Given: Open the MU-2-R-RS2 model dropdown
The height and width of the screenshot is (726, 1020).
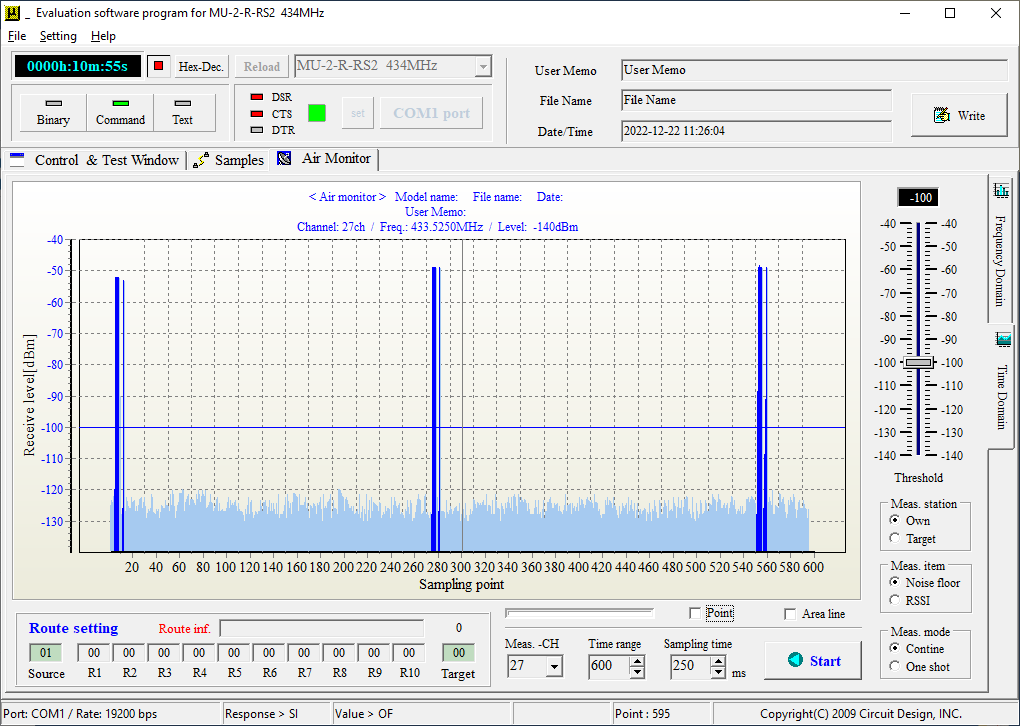Looking at the screenshot, I should click(x=483, y=66).
